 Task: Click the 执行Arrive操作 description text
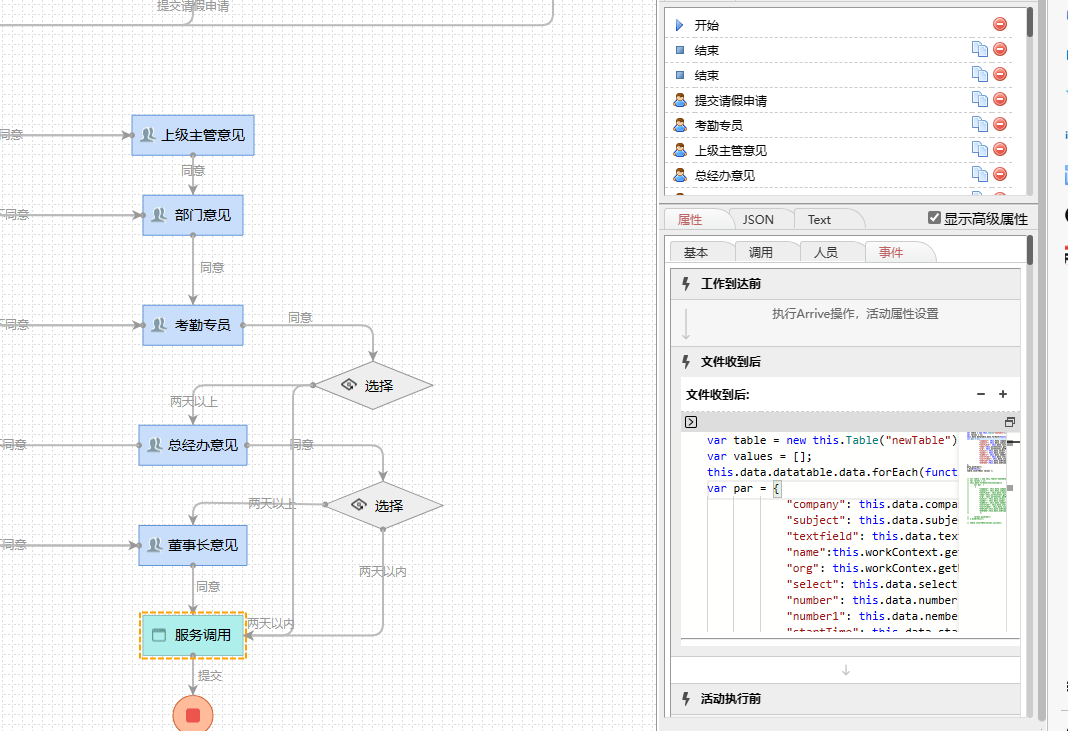tap(855, 313)
